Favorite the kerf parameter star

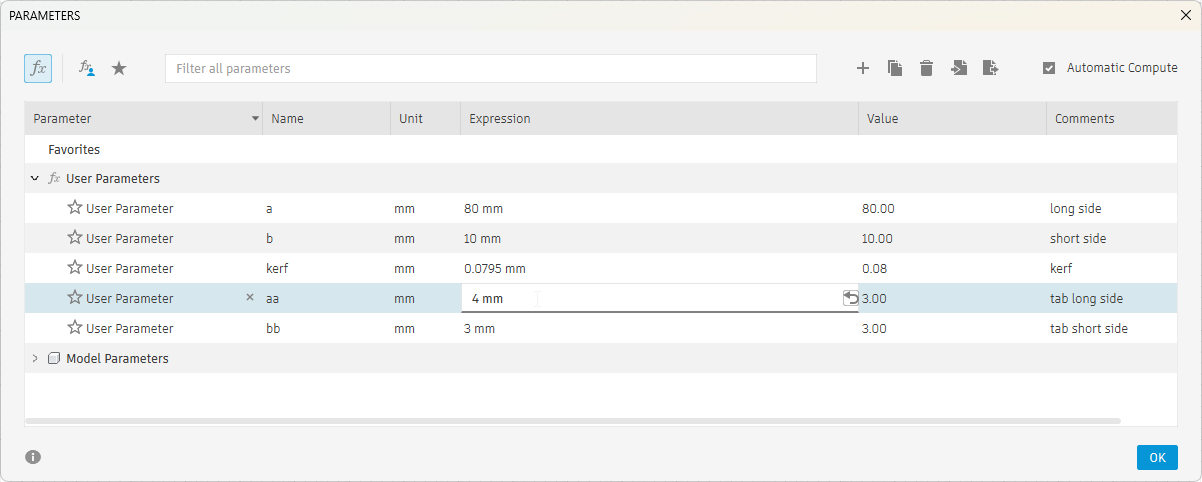pos(75,268)
